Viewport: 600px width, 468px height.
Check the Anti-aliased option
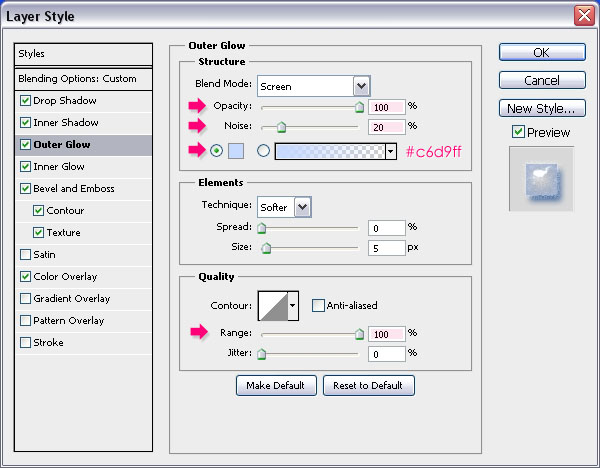(x=318, y=305)
